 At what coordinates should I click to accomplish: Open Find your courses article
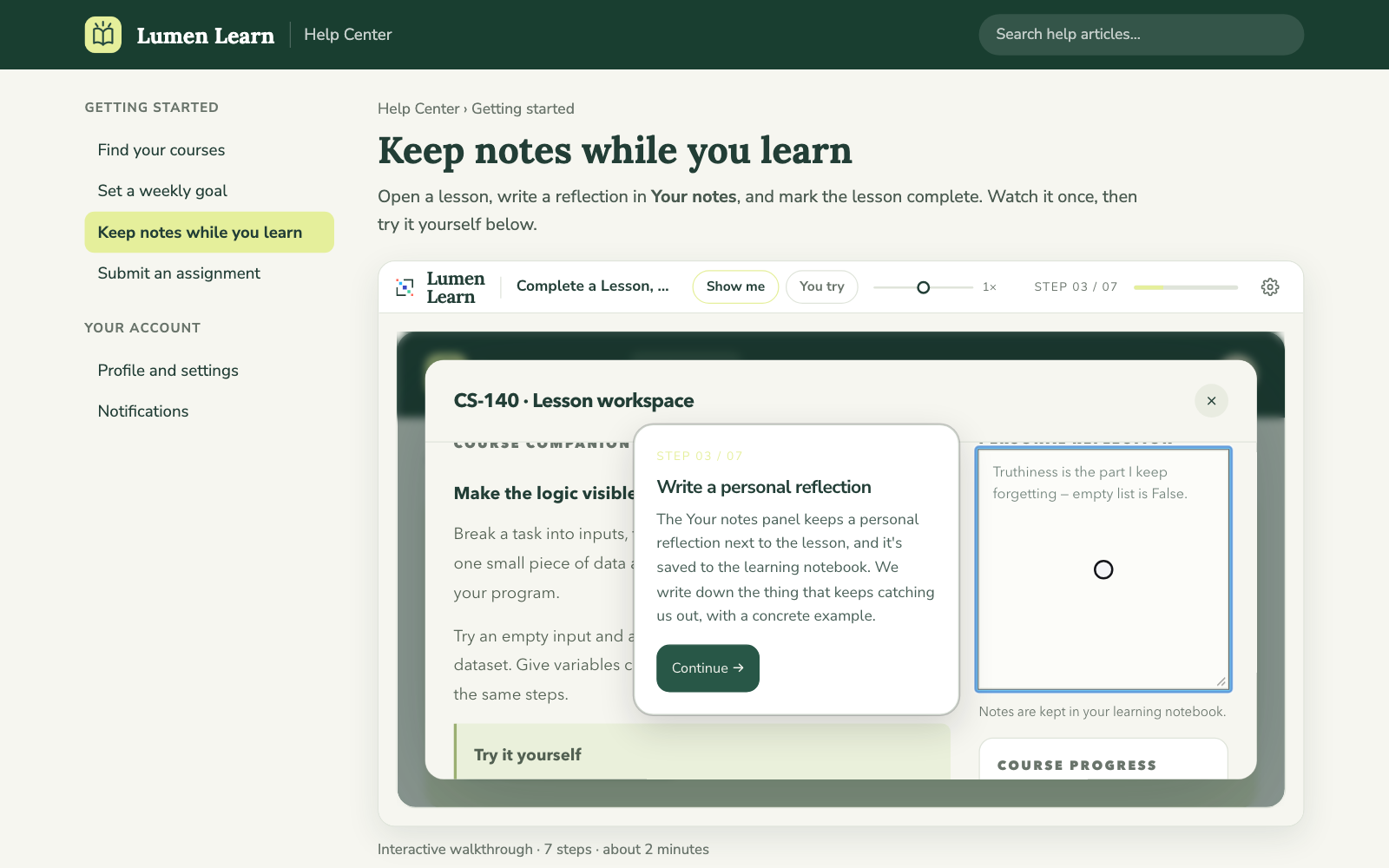(161, 150)
